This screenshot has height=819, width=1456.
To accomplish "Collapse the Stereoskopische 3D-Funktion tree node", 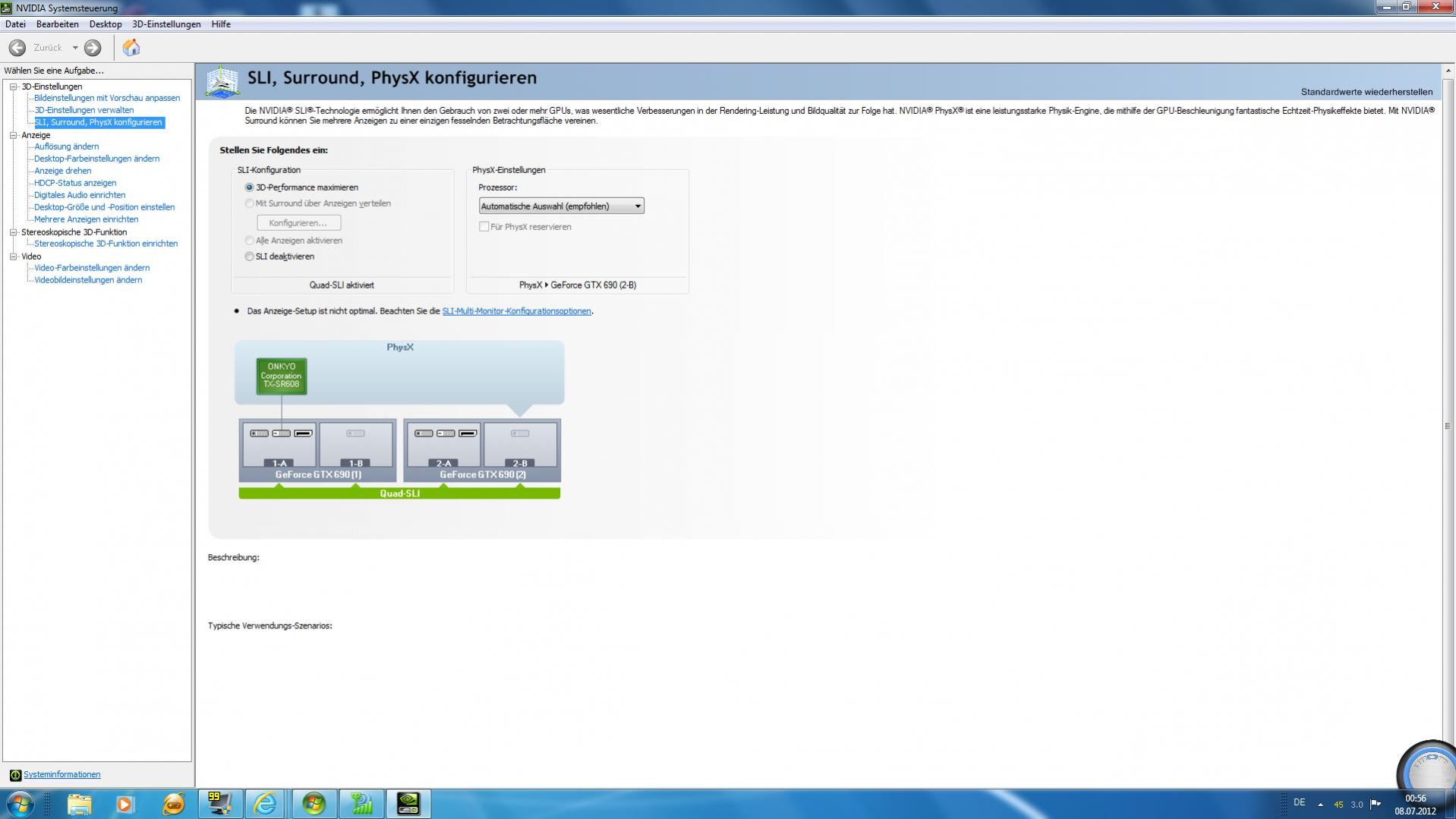I will (13, 232).
